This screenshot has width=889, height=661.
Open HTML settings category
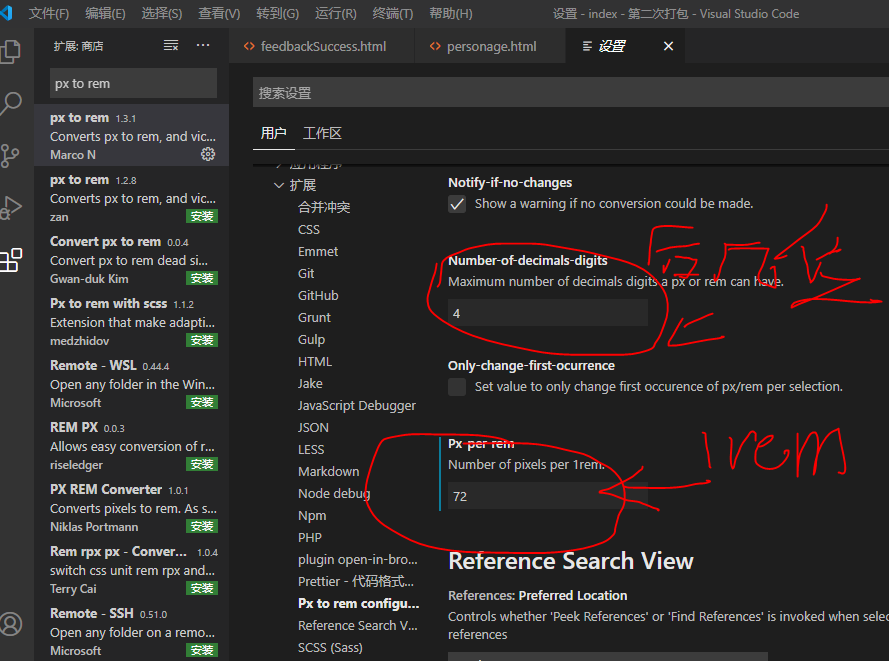click(x=315, y=362)
